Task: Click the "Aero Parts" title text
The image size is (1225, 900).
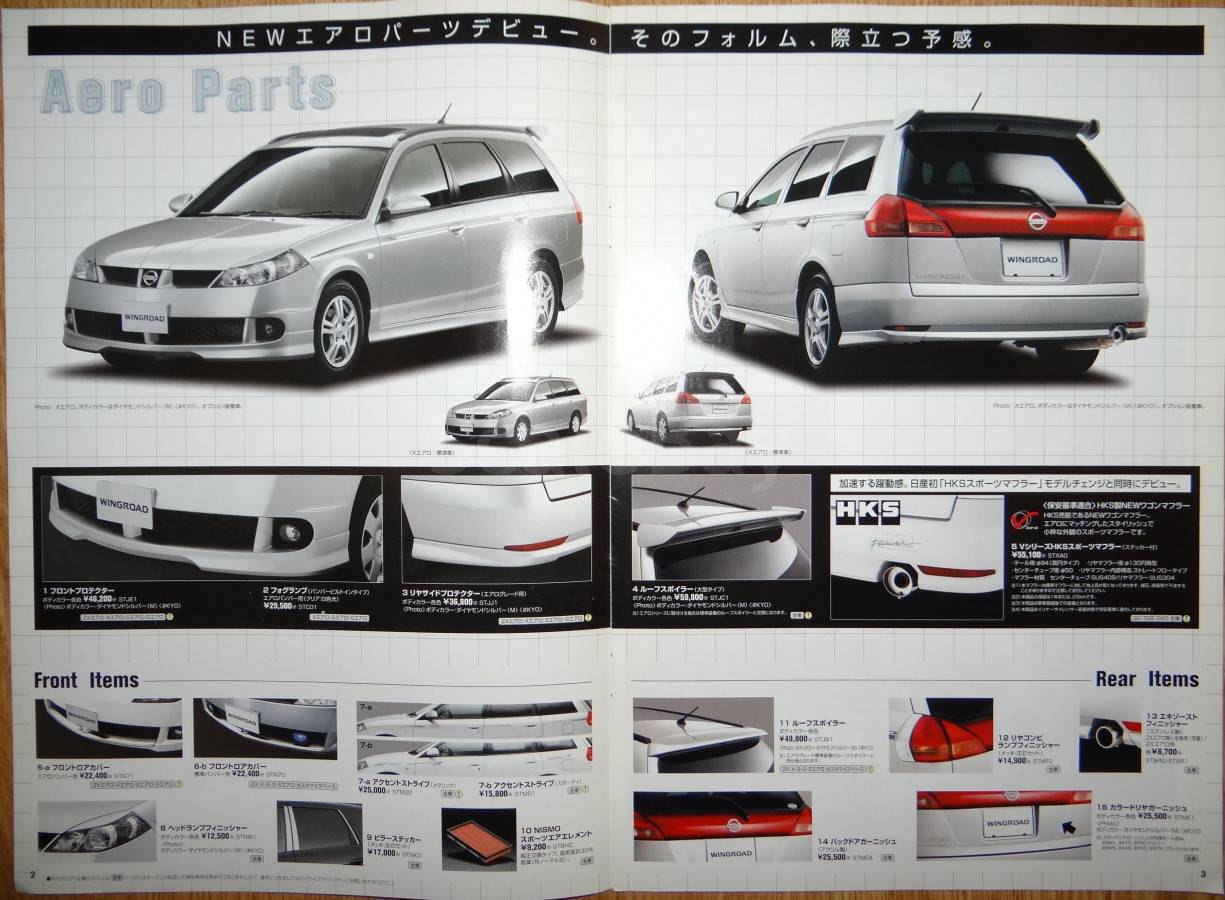Action: [x=187, y=91]
